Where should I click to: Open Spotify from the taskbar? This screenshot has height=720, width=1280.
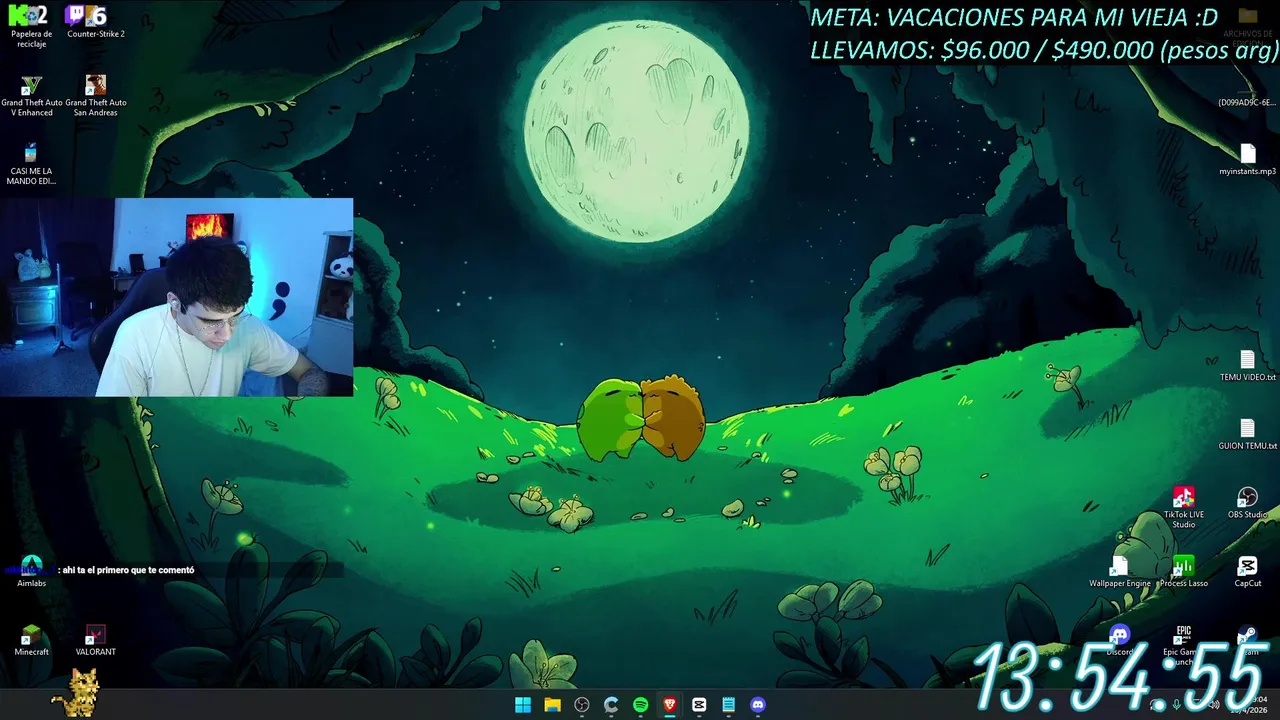click(x=640, y=705)
